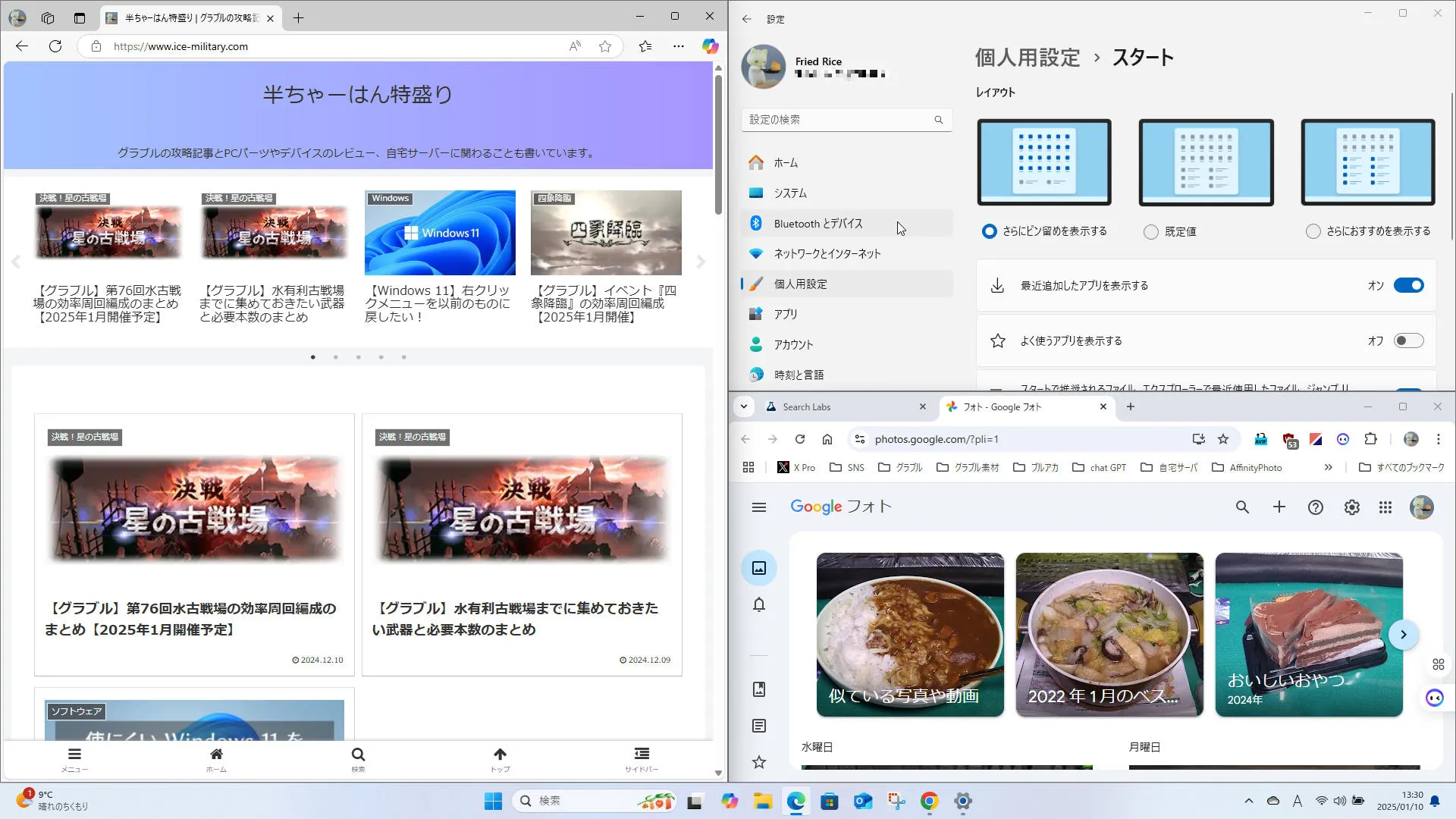Select the Photos image icon in sidebar
The image size is (1456, 819).
click(759, 568)
